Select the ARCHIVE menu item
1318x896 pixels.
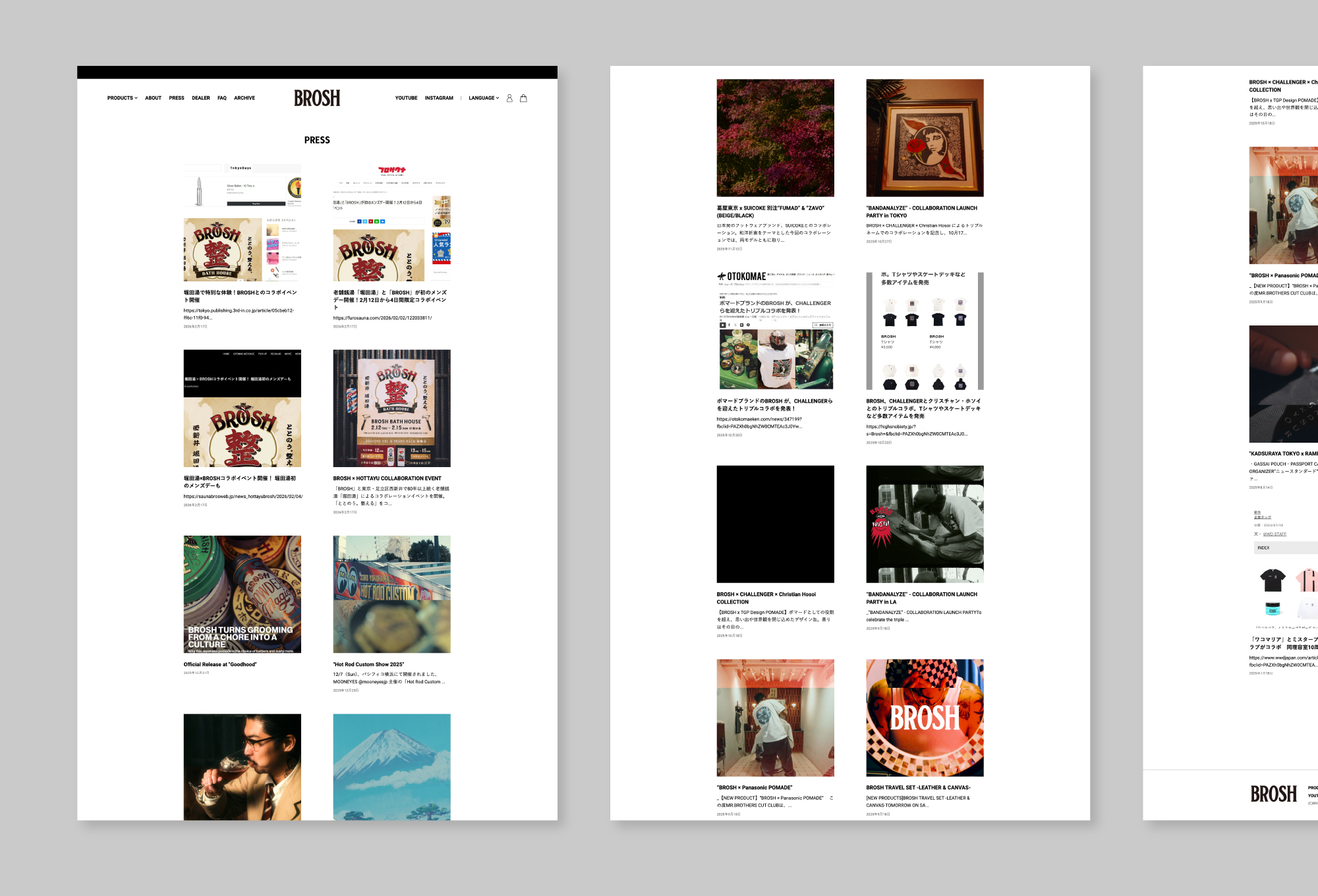point(244,98)
